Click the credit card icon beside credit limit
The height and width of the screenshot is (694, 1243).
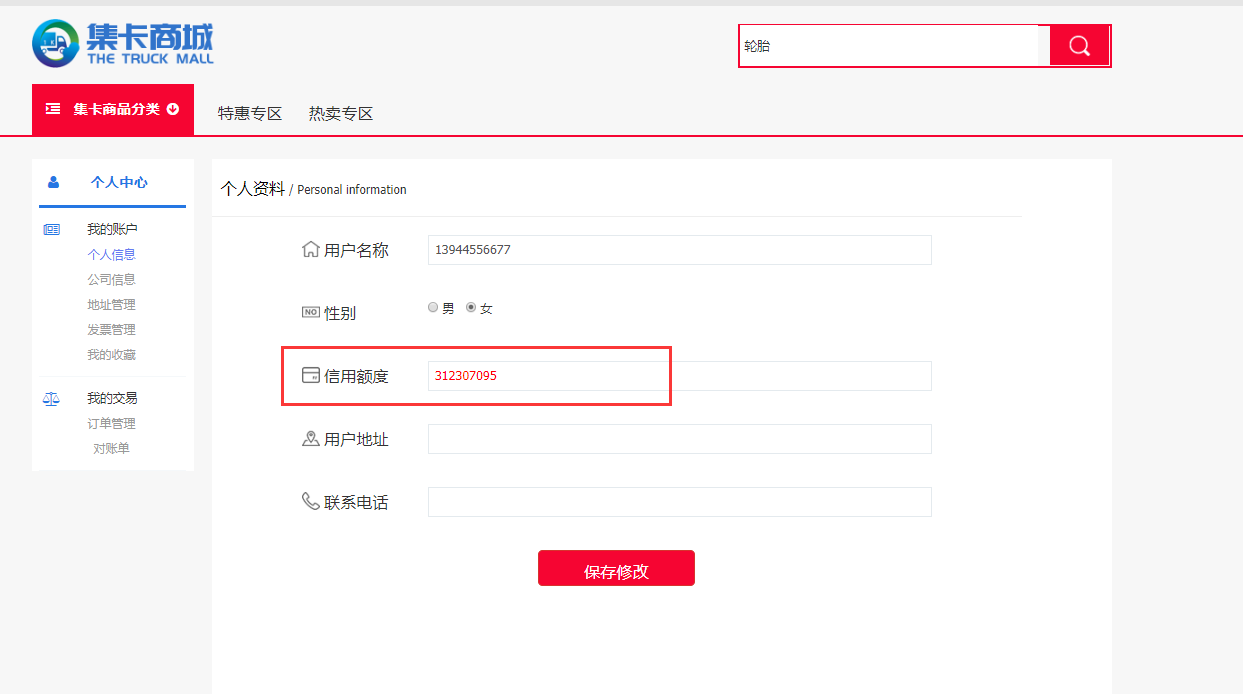[x=311, y=376]
